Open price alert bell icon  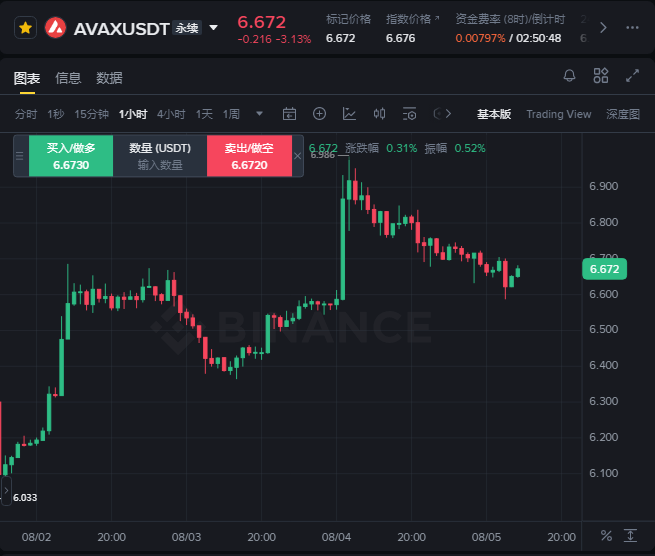(569, 76)
